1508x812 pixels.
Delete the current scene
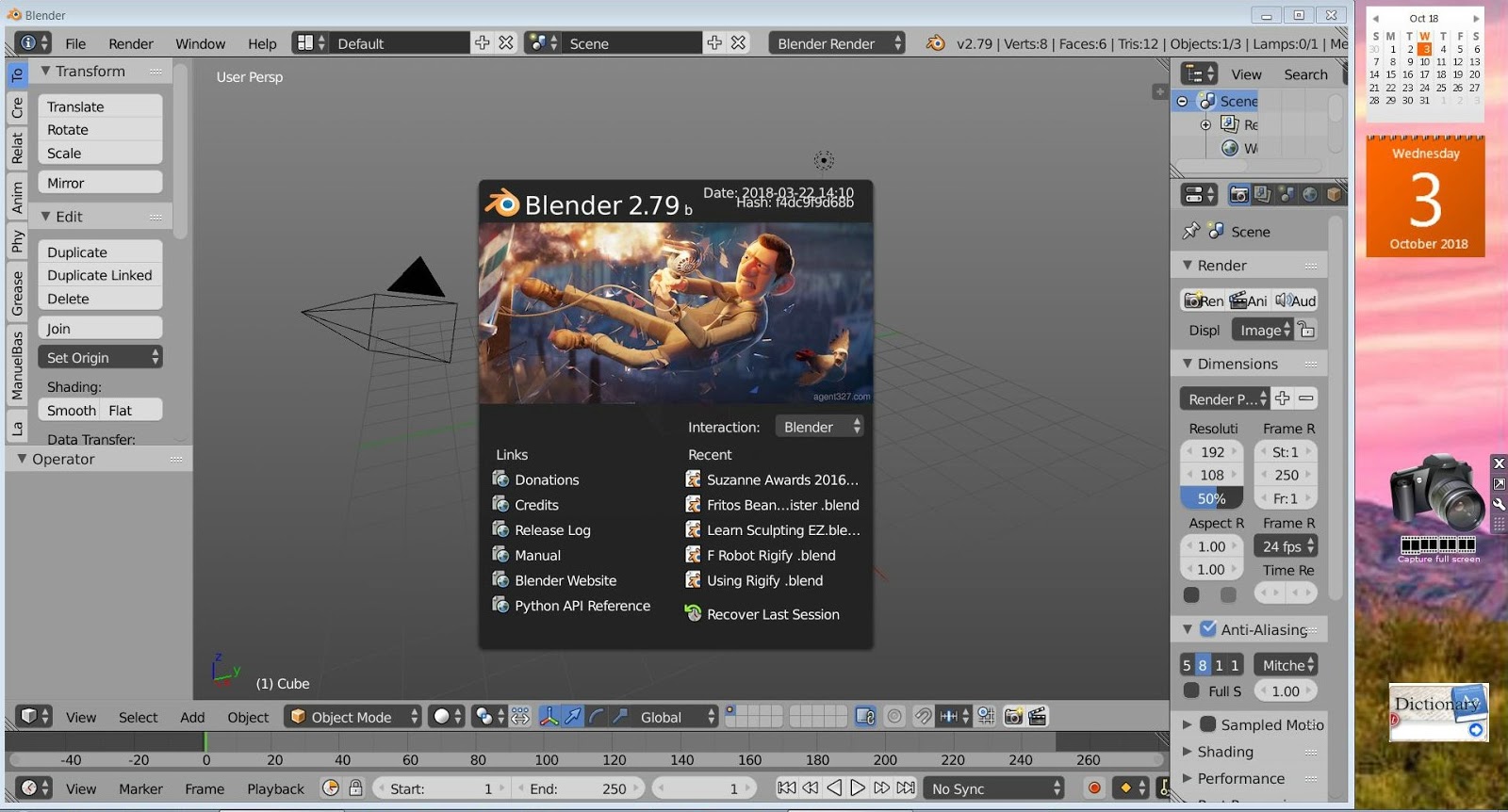coord(738,43)
